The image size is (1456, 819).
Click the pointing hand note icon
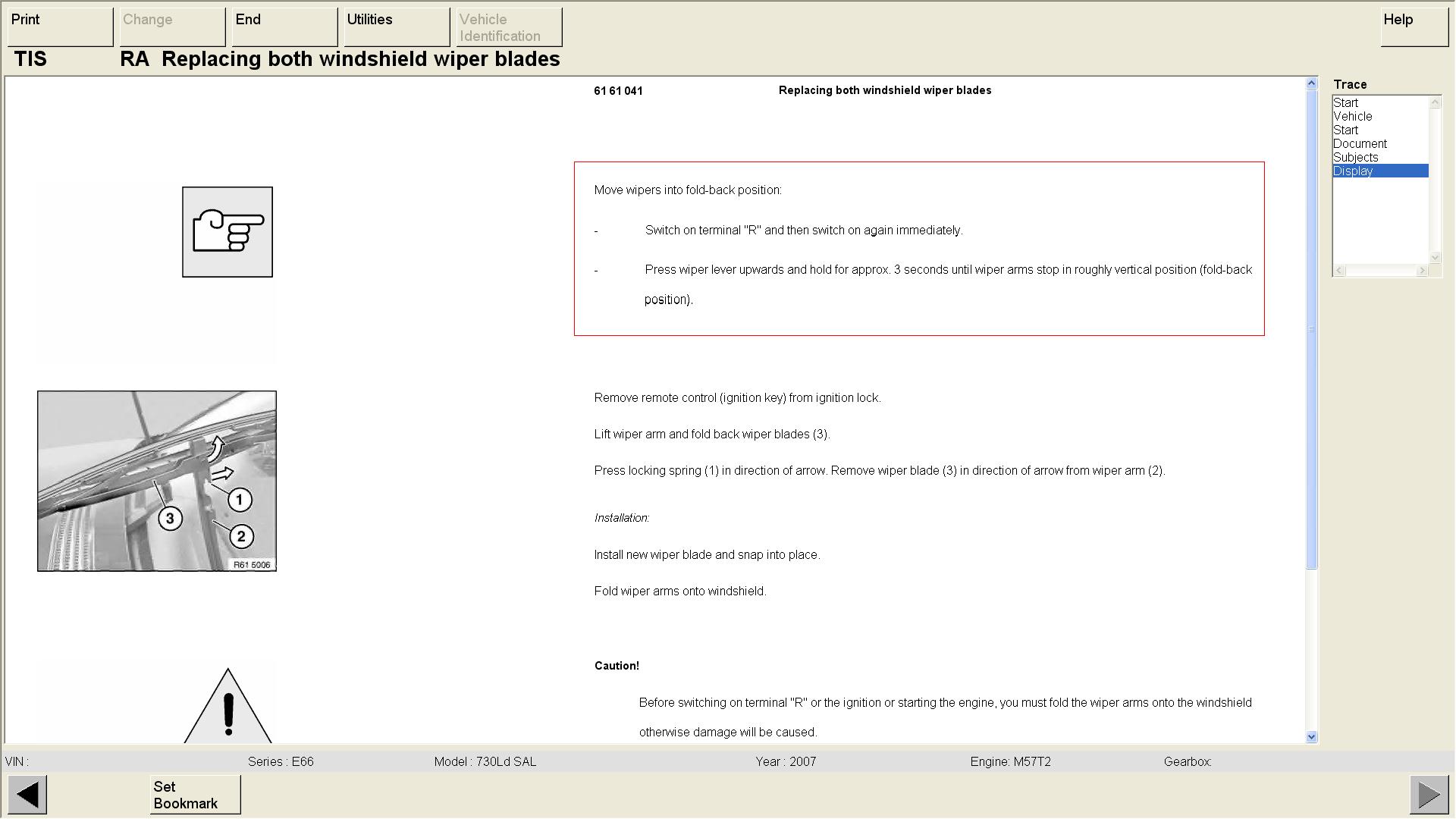227,232
